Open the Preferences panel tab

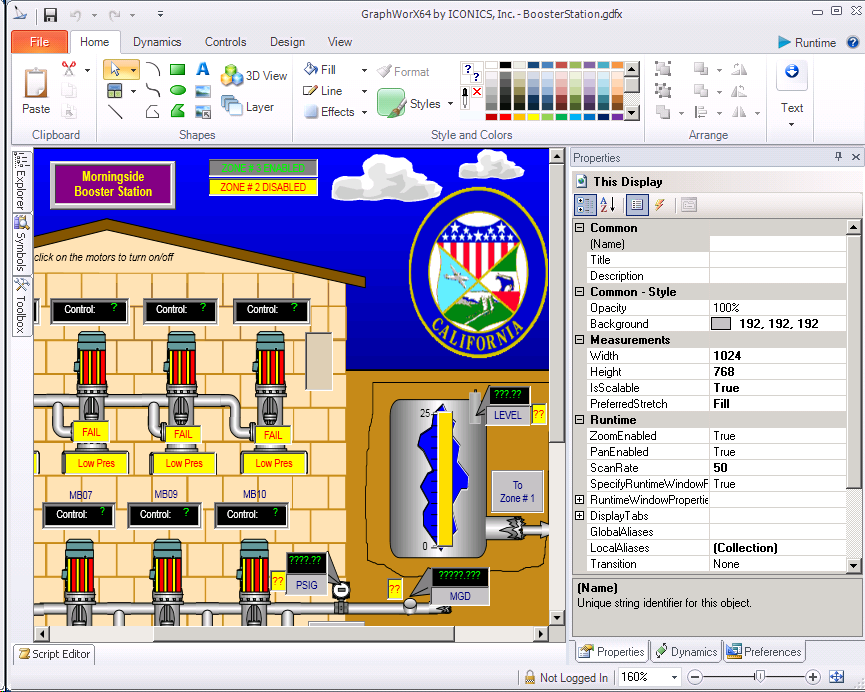(x=765, y=652)
